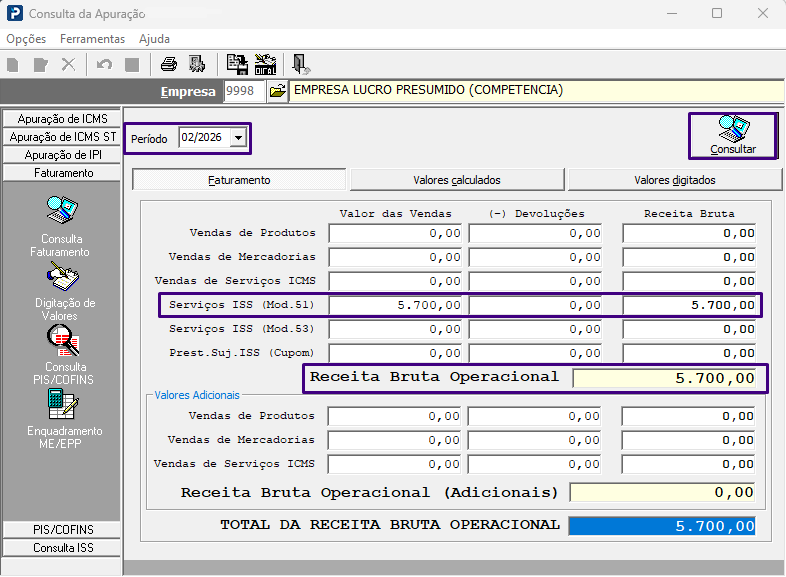Select PIS/COFINS sidebar section

[x=62, y=530]
